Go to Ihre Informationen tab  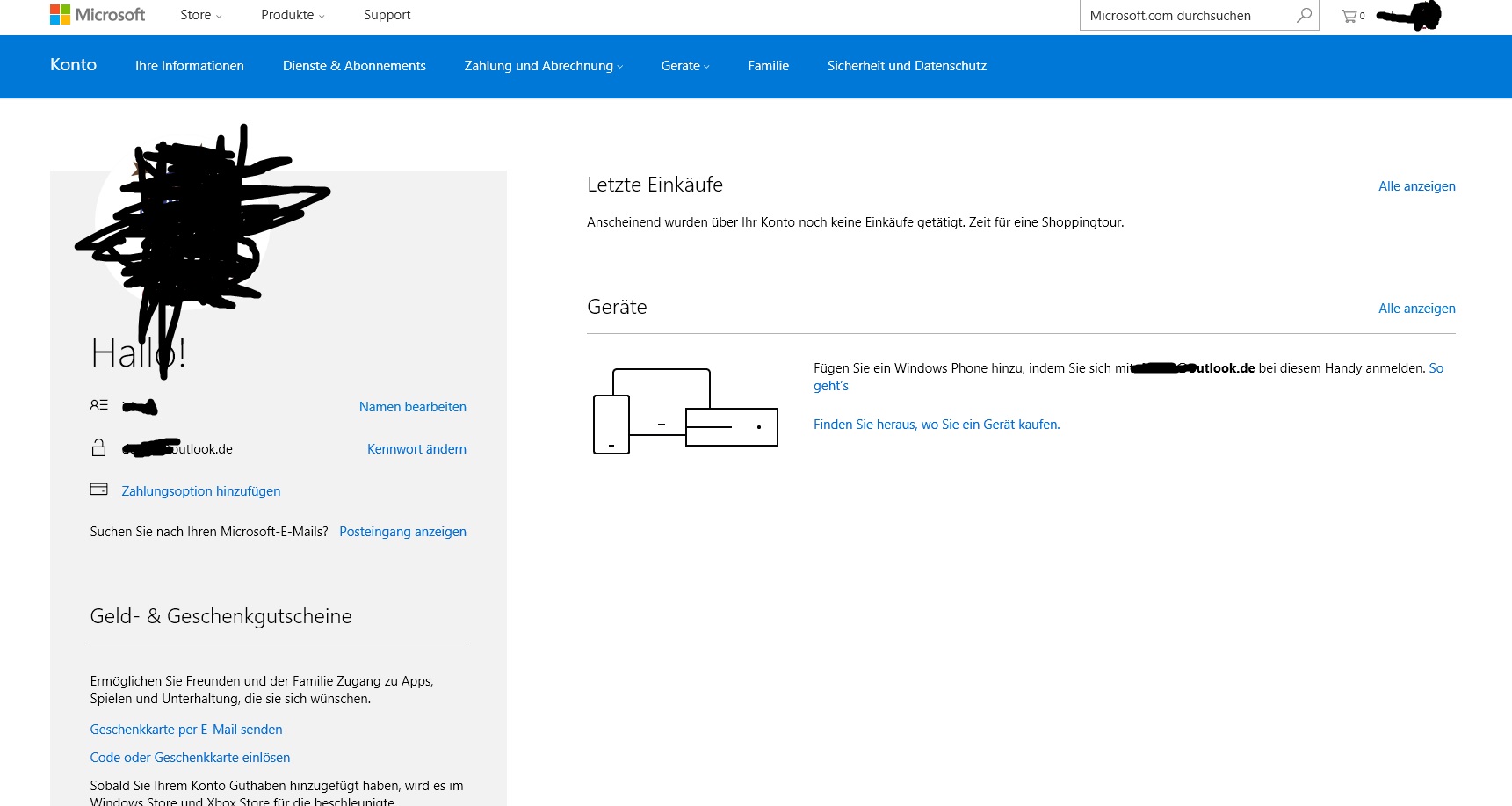(x=190, y=66)
